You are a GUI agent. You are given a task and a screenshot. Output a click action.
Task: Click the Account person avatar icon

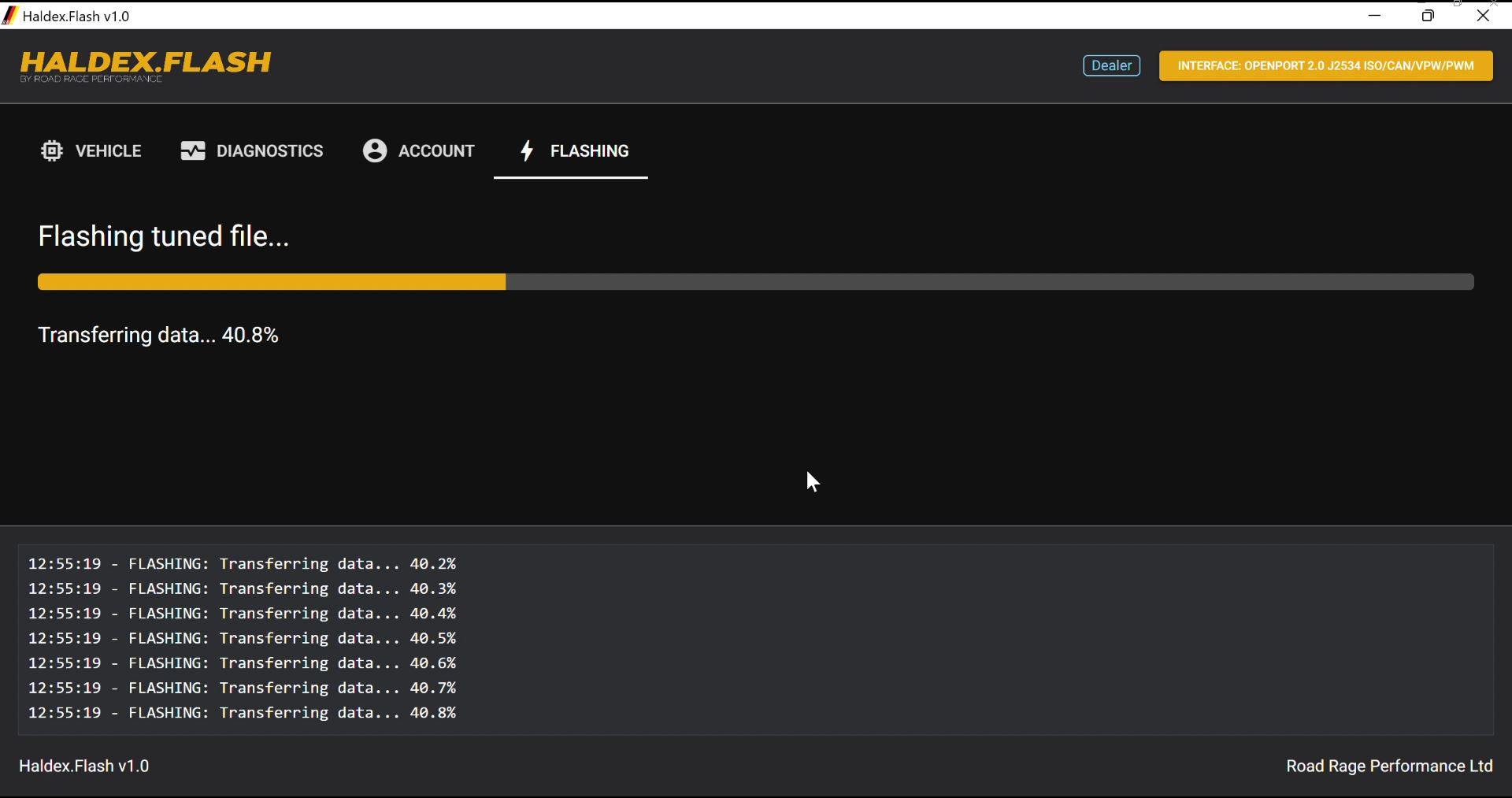pos(375,151)
